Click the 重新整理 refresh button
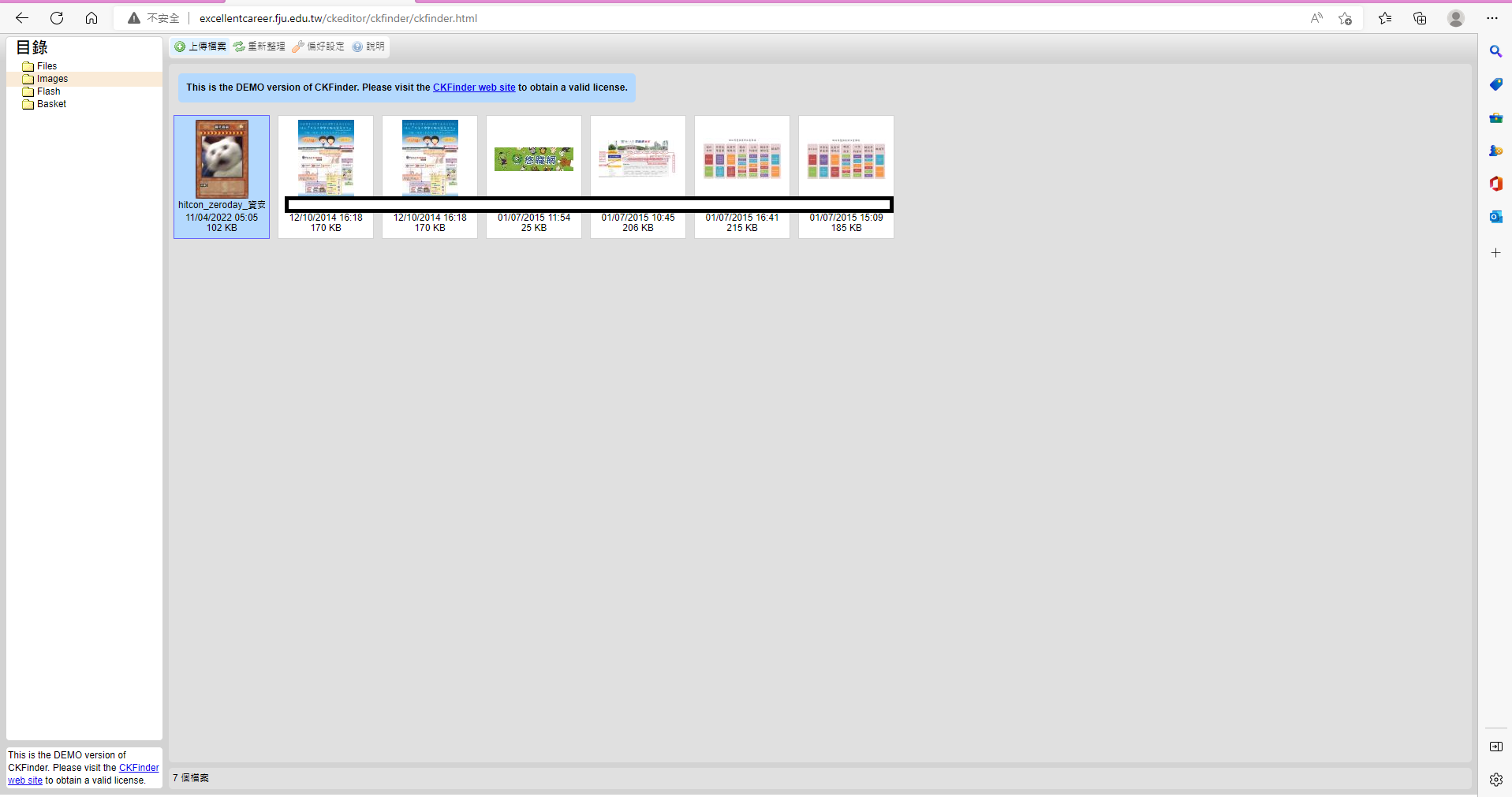 coord(259,47)
